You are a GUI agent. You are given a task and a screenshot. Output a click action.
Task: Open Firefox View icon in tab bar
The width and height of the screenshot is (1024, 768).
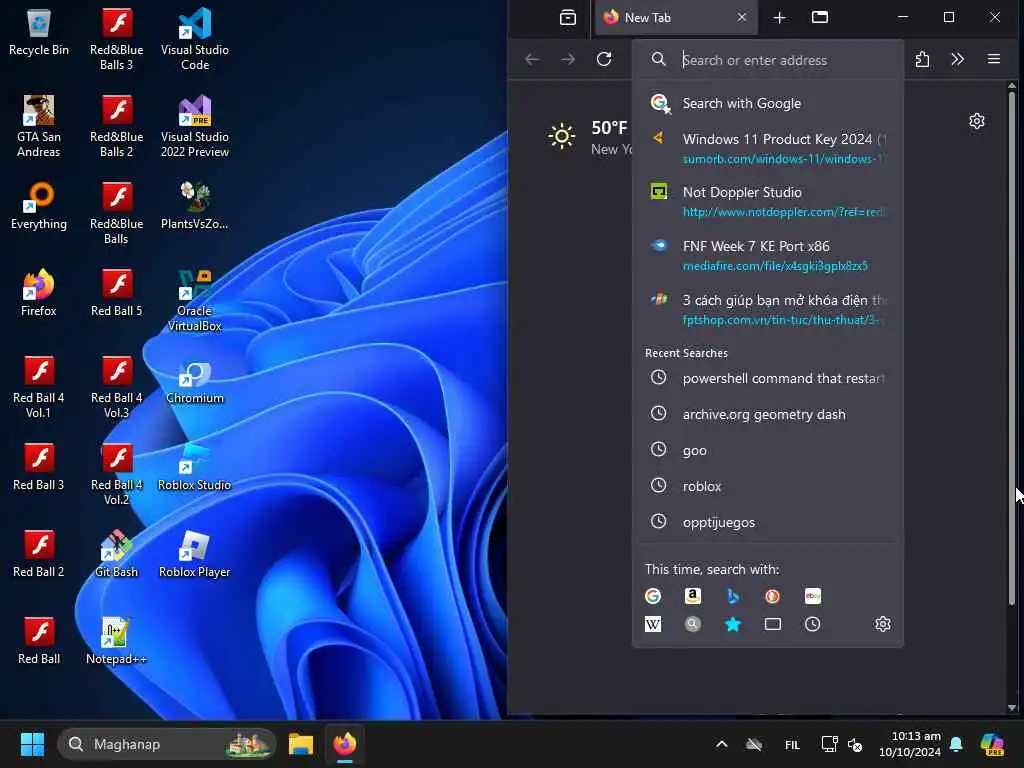[568, 18]
